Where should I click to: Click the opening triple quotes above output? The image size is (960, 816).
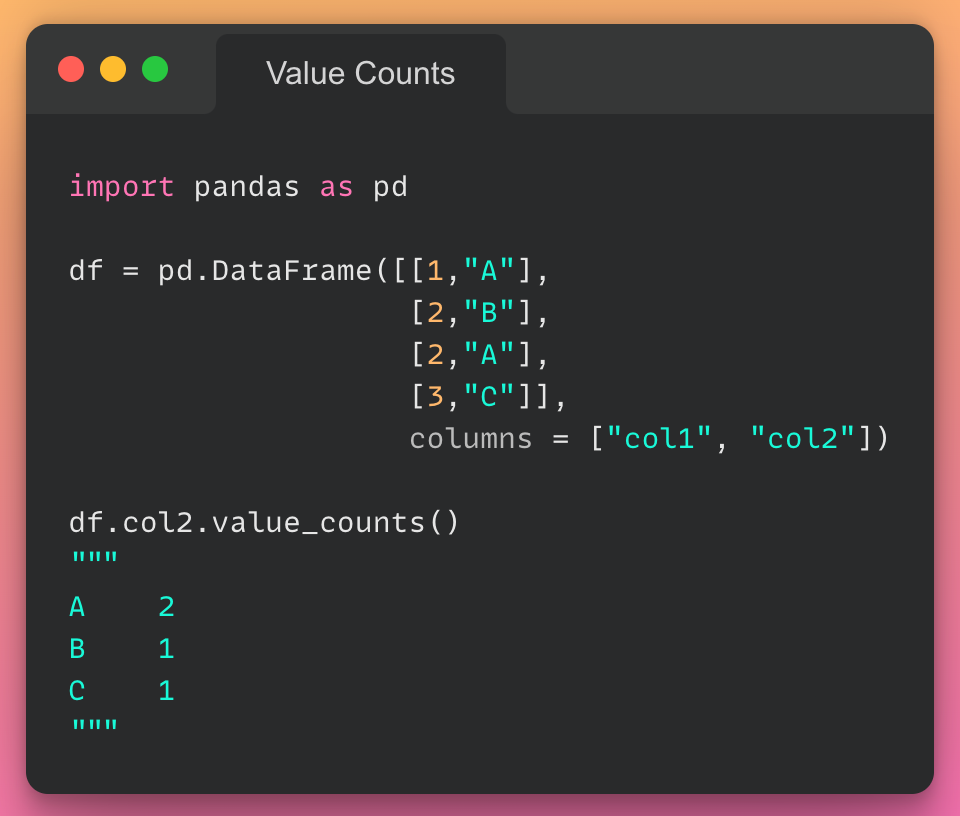coord(94,558)
